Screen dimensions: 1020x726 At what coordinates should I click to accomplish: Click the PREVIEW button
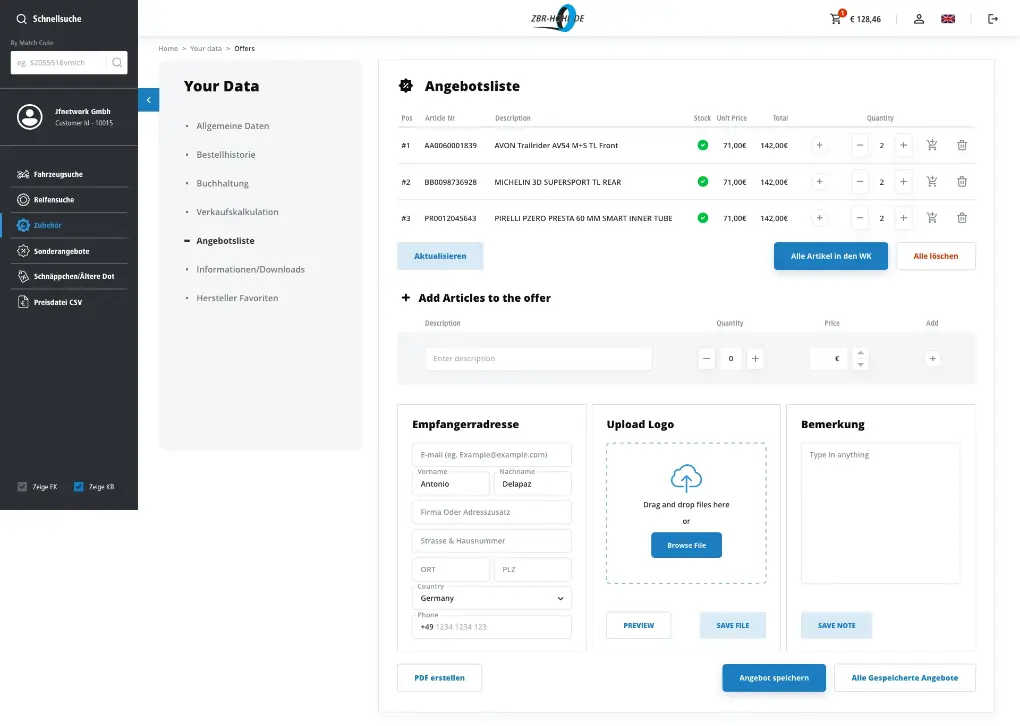(639, 625)
